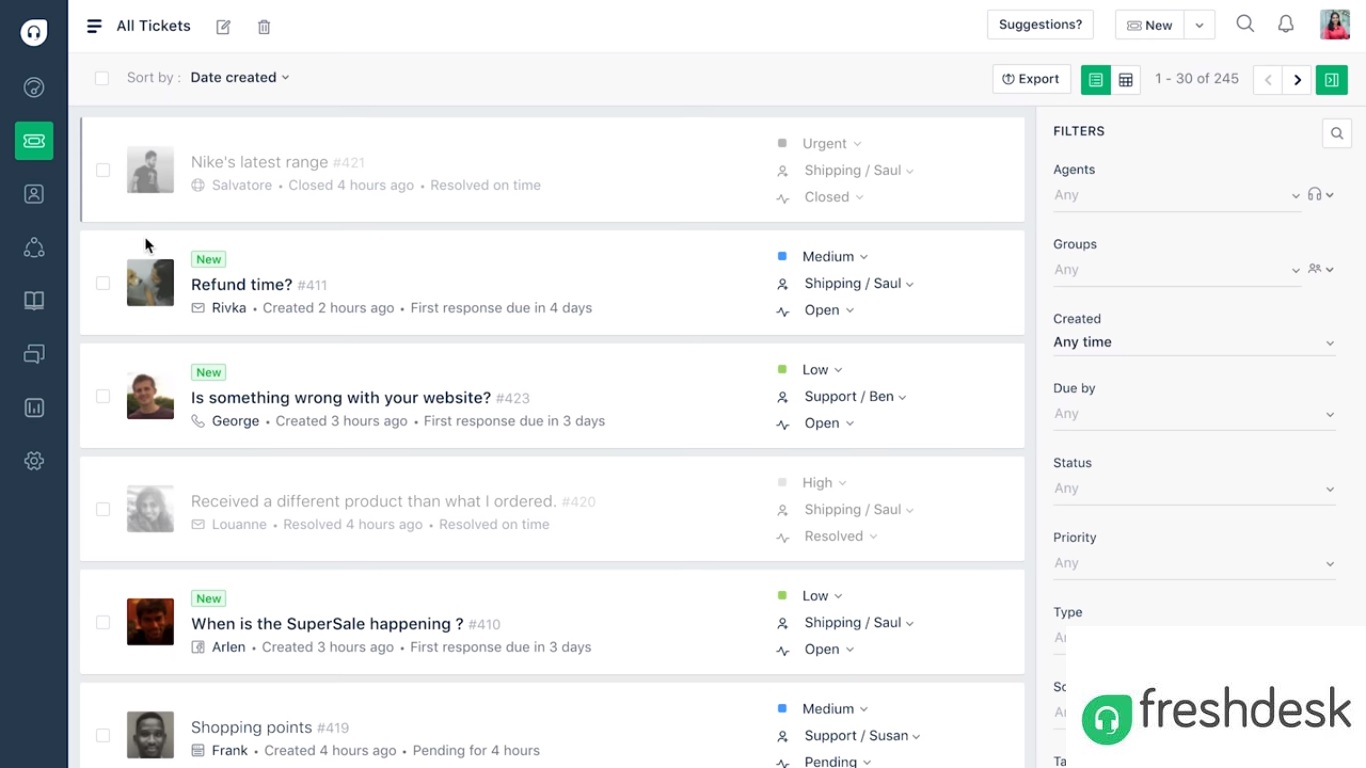Screen dimensions: 1366x768
Task: Switch to table view layout icon
Action: coord(1126,80)
